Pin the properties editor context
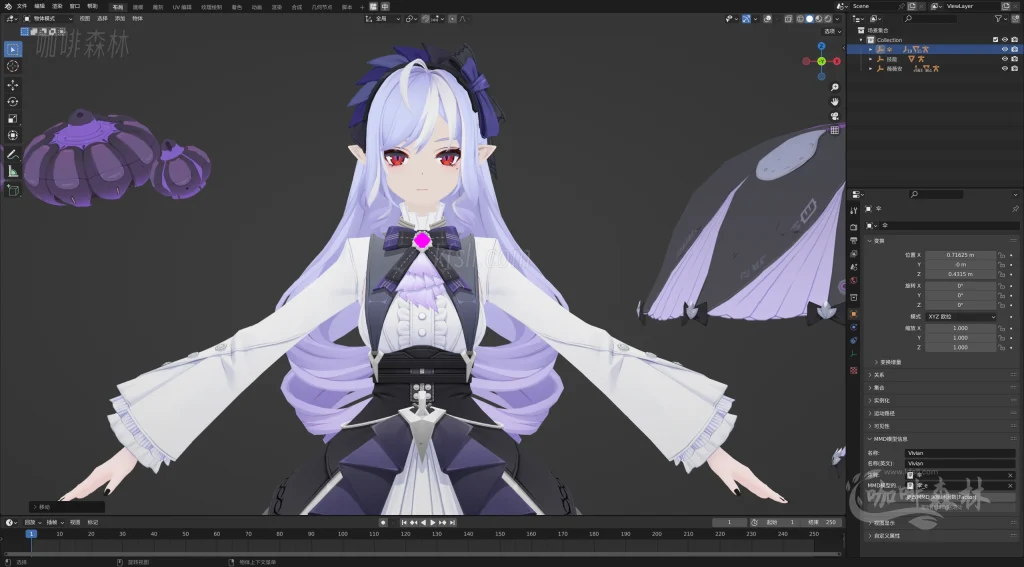The width and height of the screenshot is (1024, 567). click(x=1015, y=208)
